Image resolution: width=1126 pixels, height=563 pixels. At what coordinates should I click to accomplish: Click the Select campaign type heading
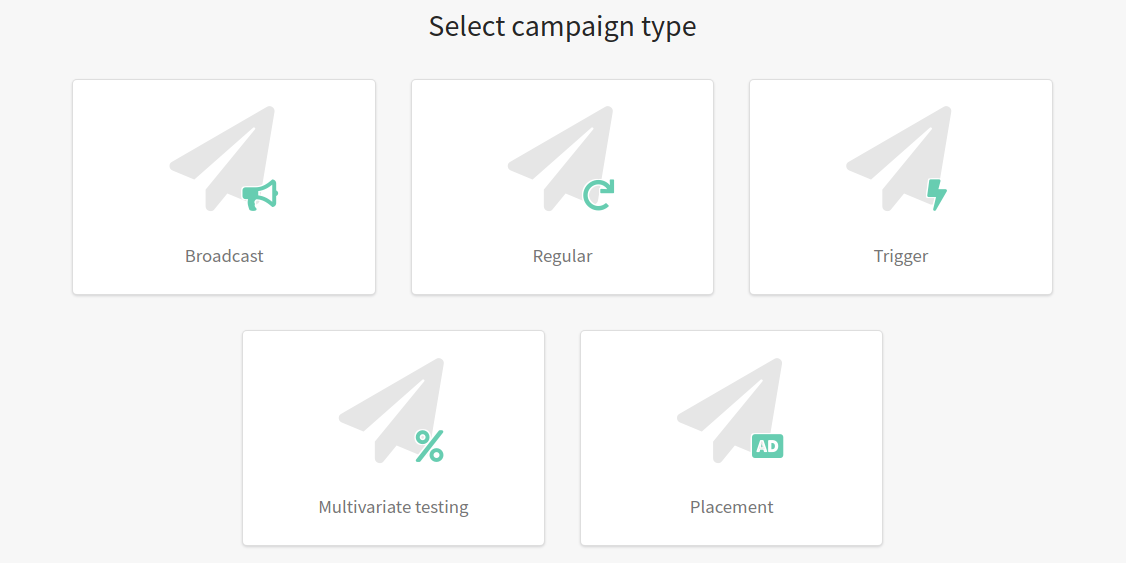coord(562,27)
